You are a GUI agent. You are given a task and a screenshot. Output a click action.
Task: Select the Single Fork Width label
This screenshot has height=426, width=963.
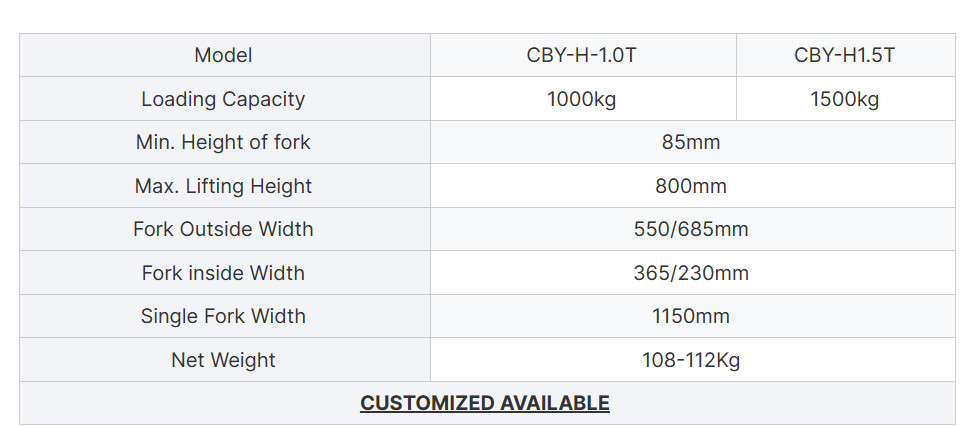225,316
